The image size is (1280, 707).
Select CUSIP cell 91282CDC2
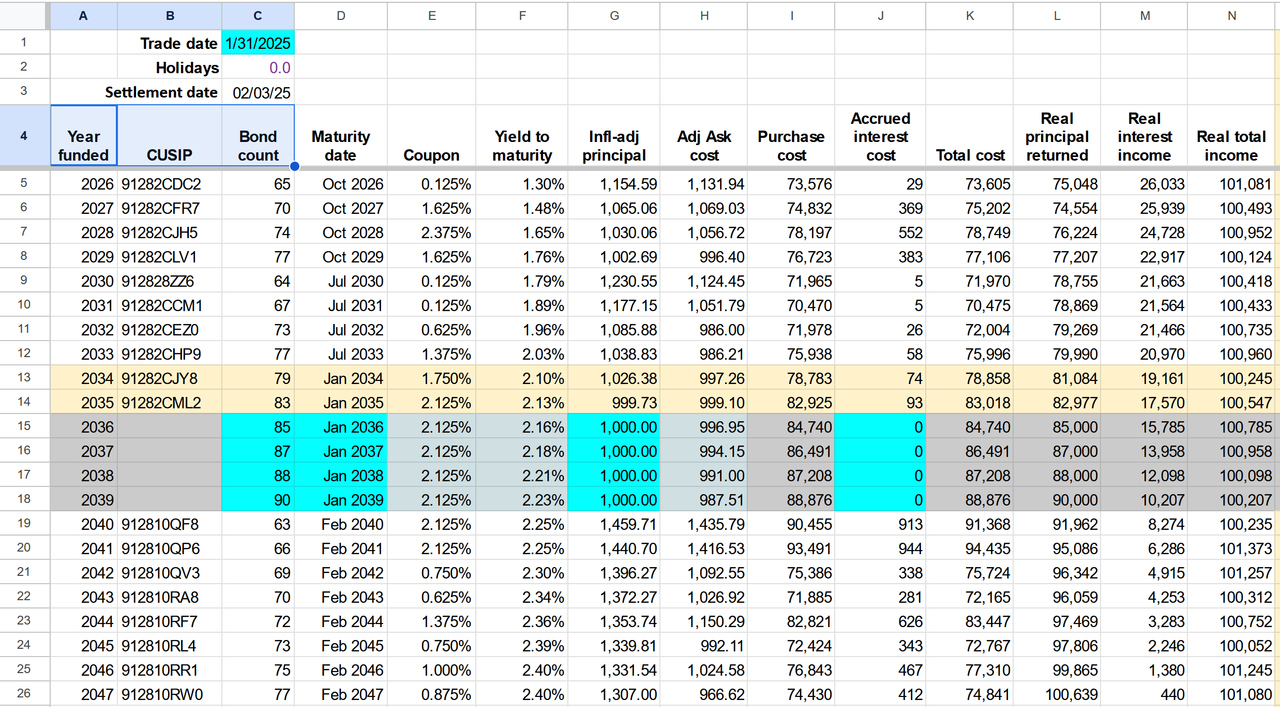point(170,184)
